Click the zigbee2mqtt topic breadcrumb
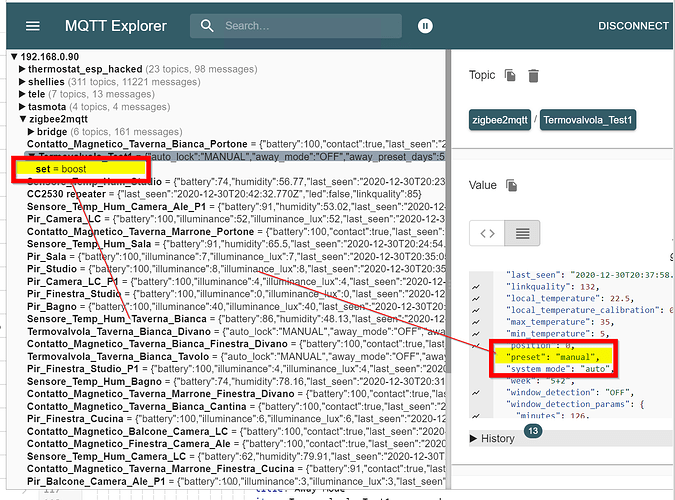 [x=500, y=121]
